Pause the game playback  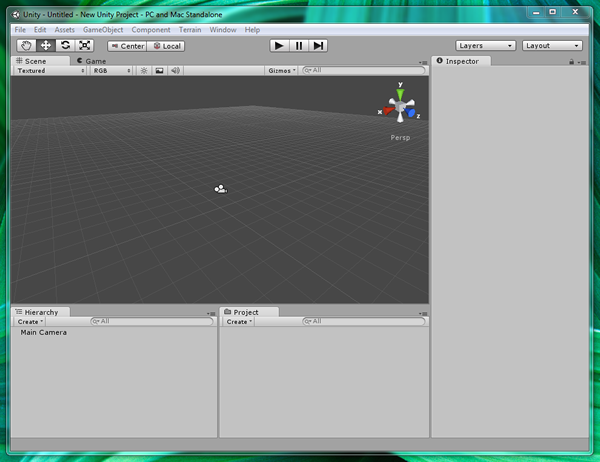298,46
